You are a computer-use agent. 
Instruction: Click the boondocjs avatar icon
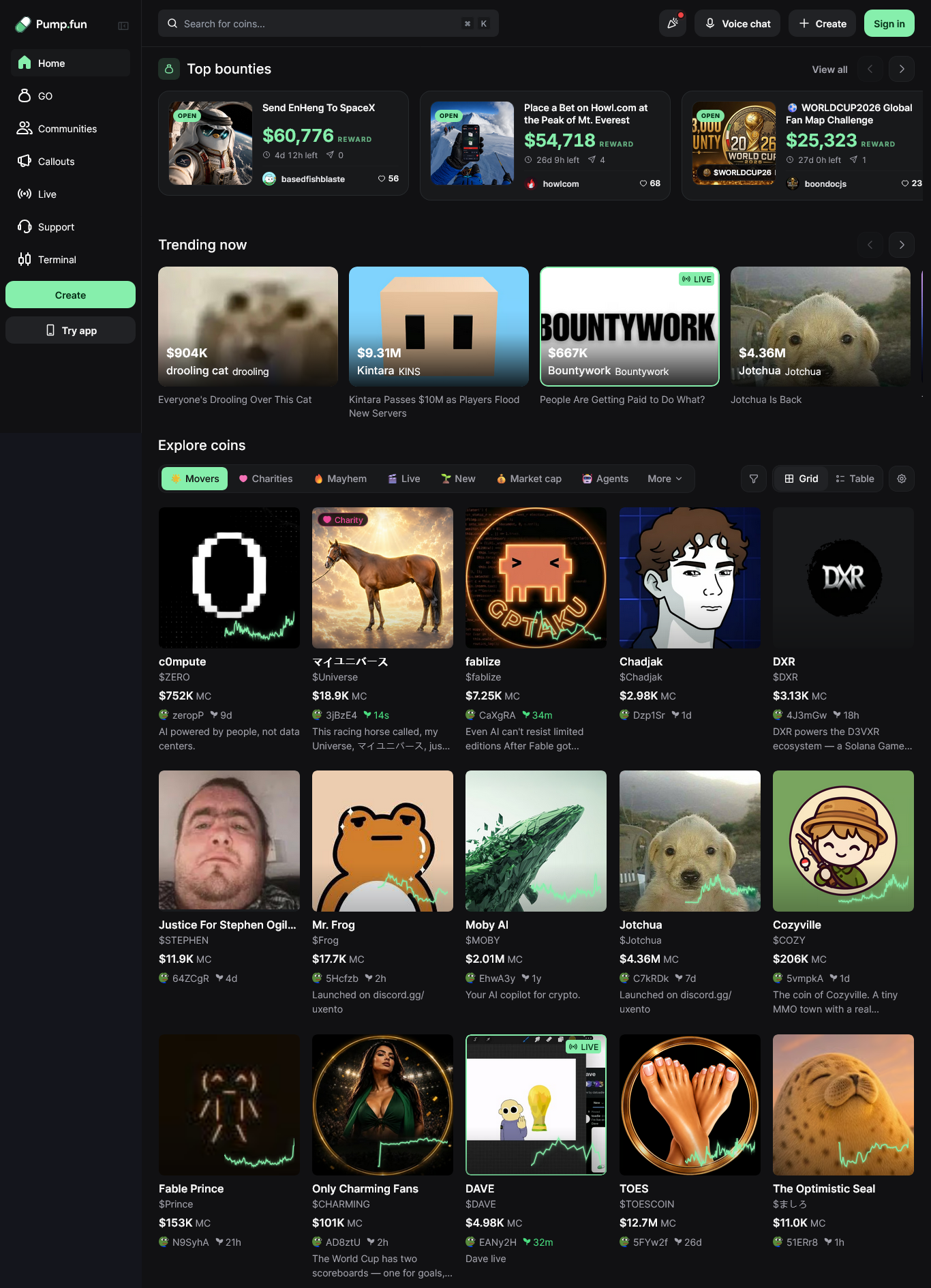tap(793, 183)
